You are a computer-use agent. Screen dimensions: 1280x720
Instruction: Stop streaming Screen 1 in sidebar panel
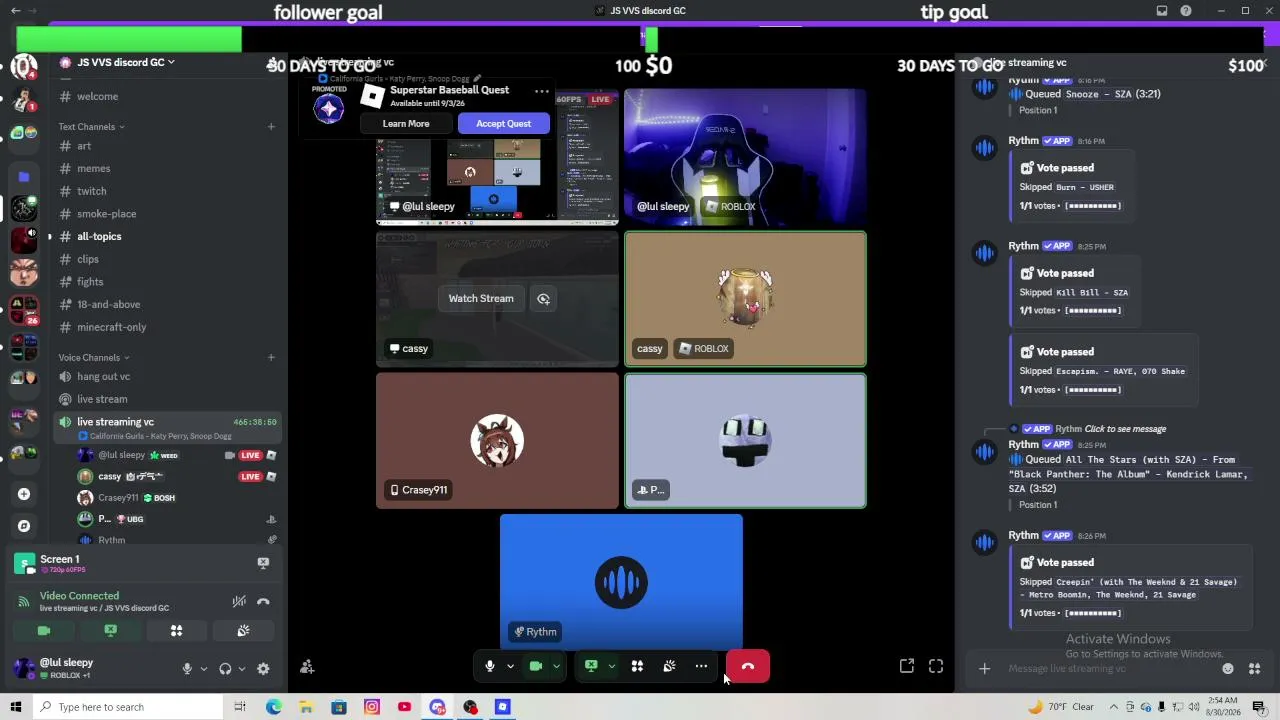(x=263, y=563)
